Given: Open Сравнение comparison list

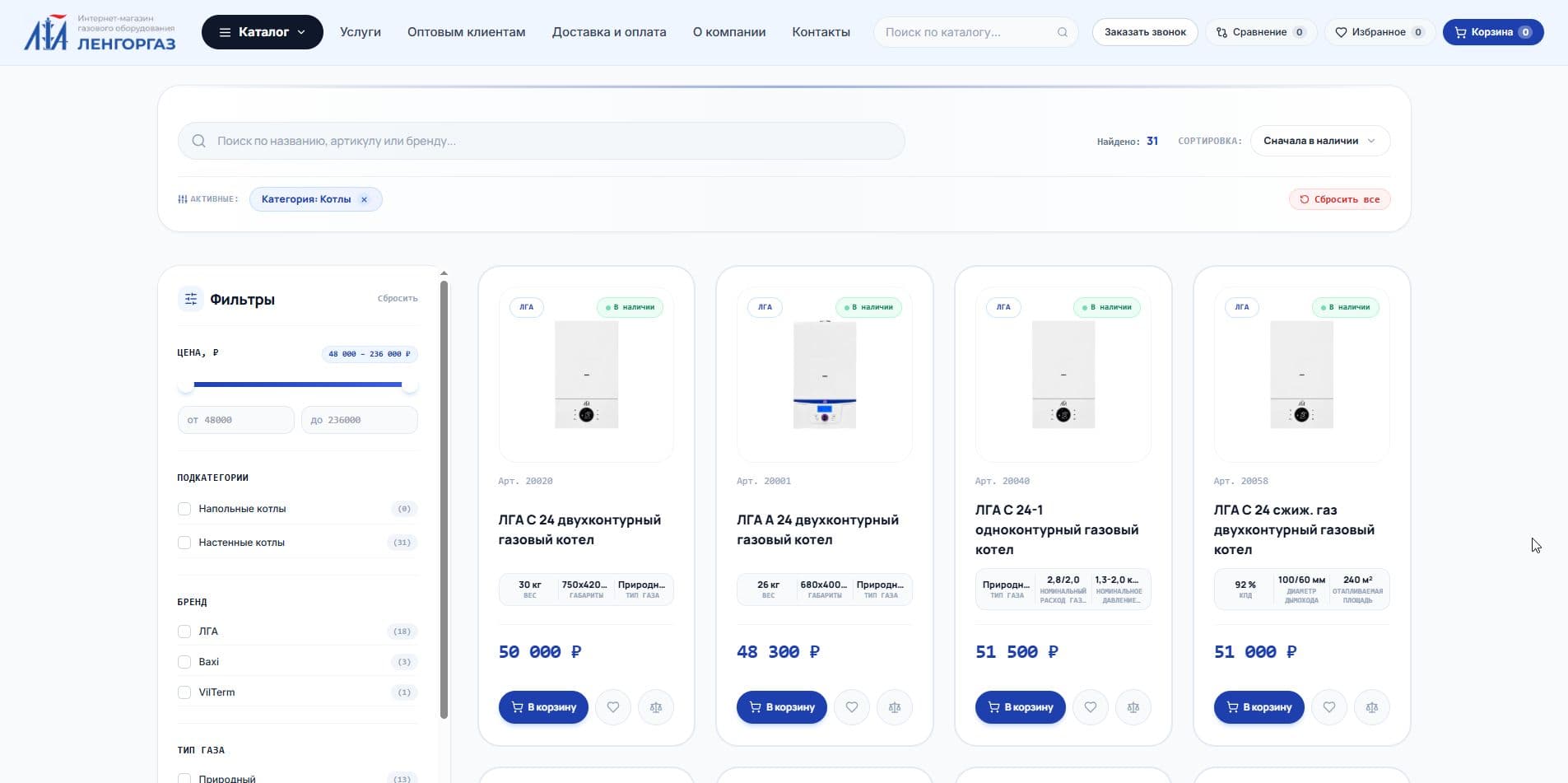Looking at the screenshot, I should [x=1261, y=32].
